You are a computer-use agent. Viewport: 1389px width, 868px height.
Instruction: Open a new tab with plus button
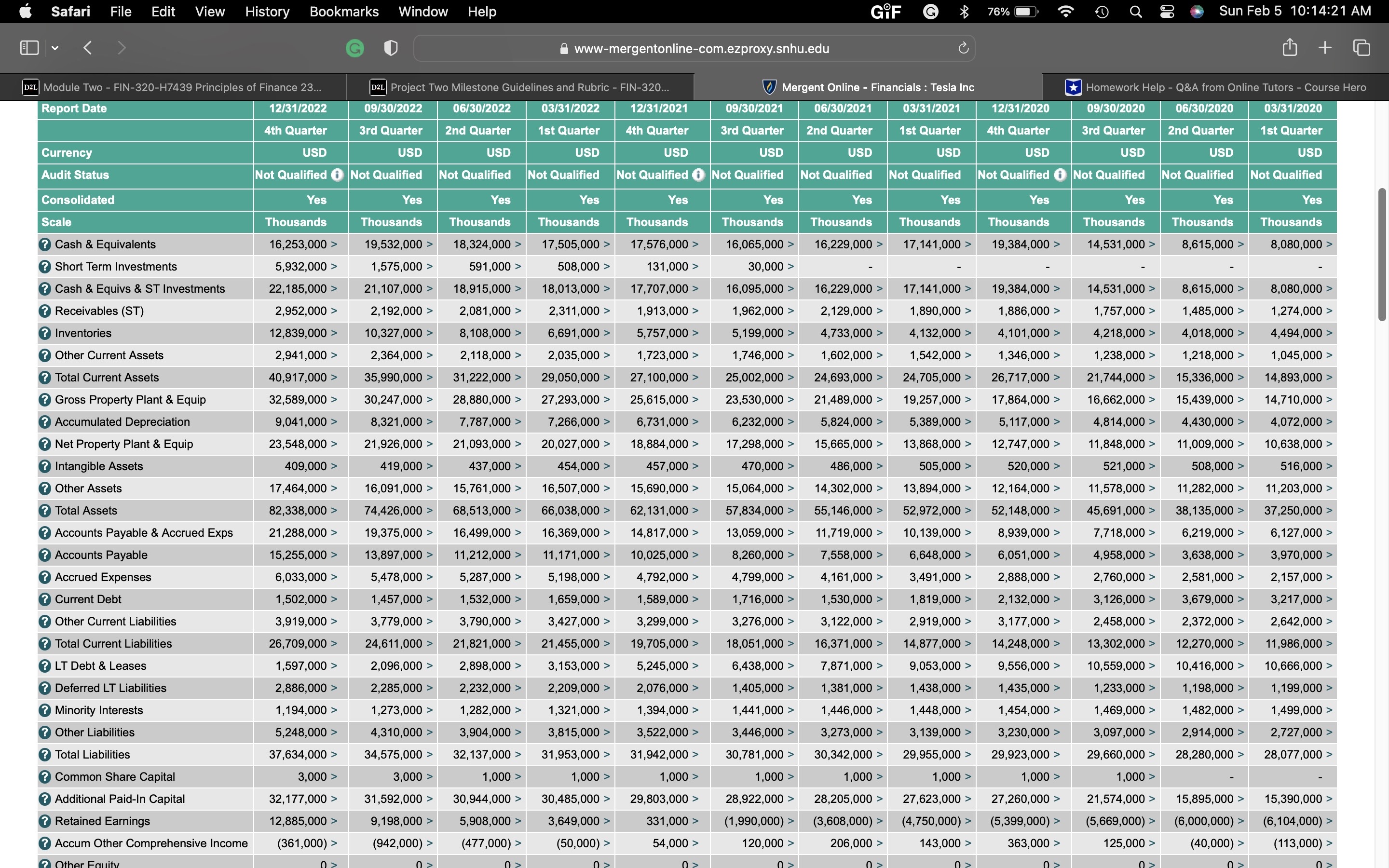[x=1325, y=48]
